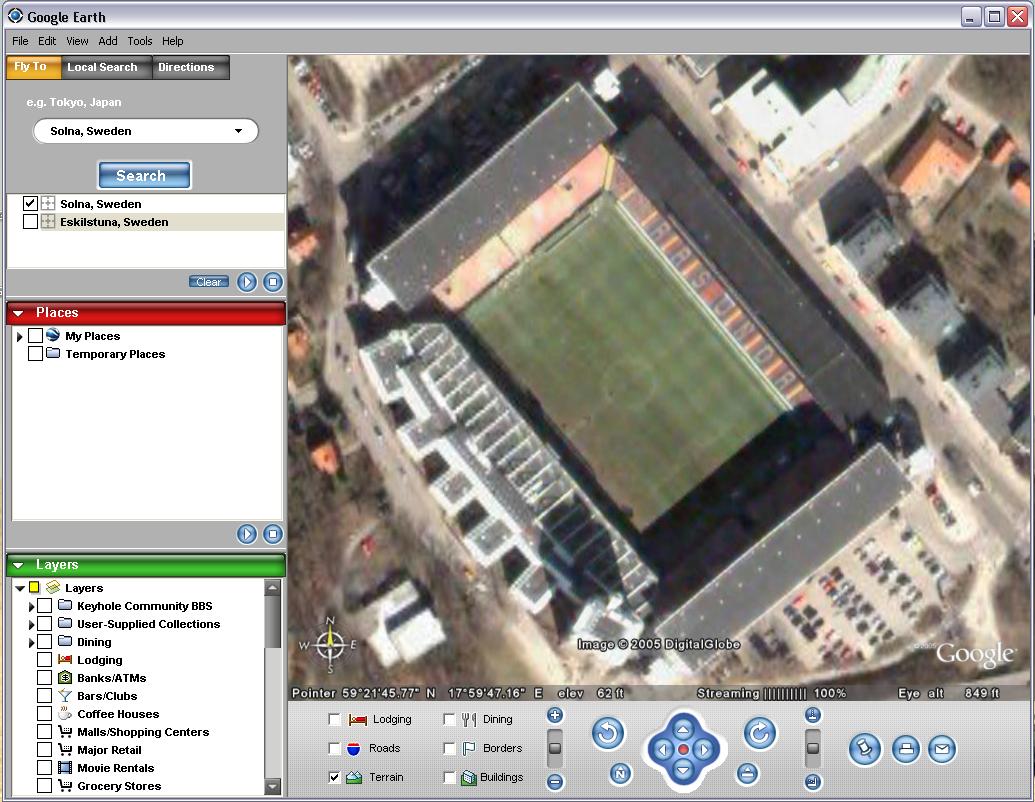
Task: Open the Fly To search dropdown arrow
Action: 238,131
